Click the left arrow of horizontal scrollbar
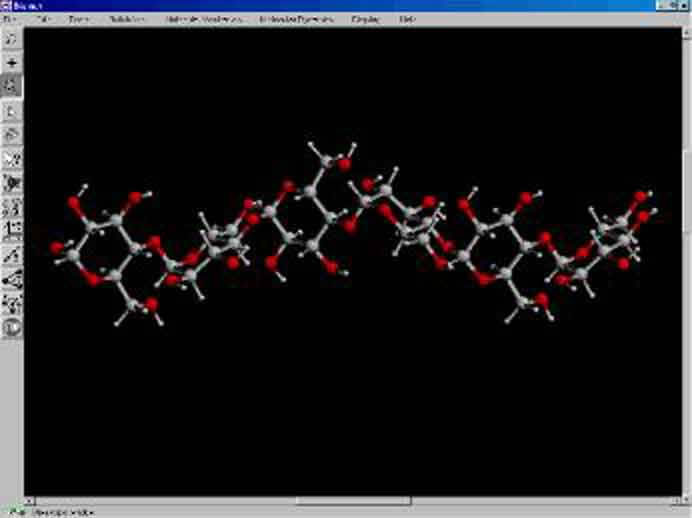 [30, 501]
